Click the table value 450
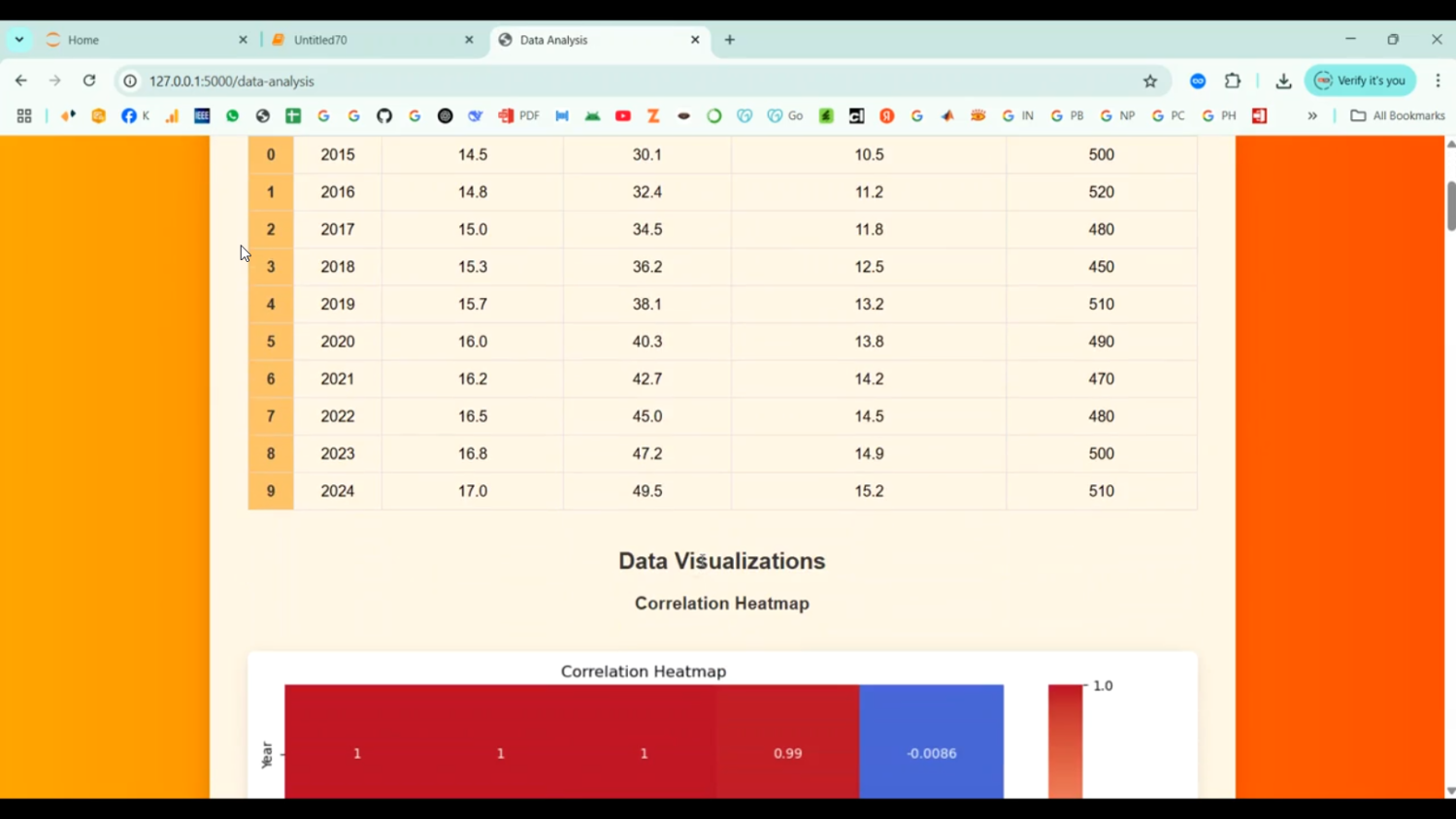The height and width of the screenshot is (819, 1456). point(1102,267)
